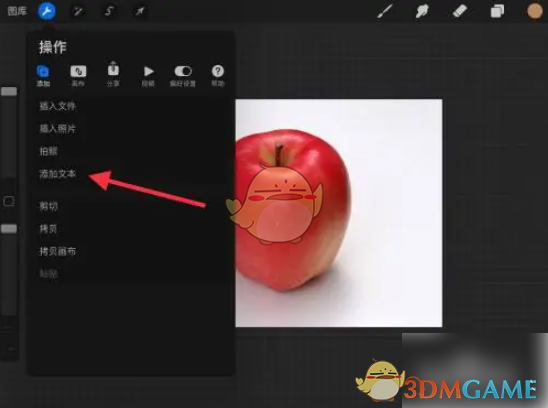This screenshot has width=548, height=408.
Task: Choose 插入照片 insert a photo
Action: [57, 129]
